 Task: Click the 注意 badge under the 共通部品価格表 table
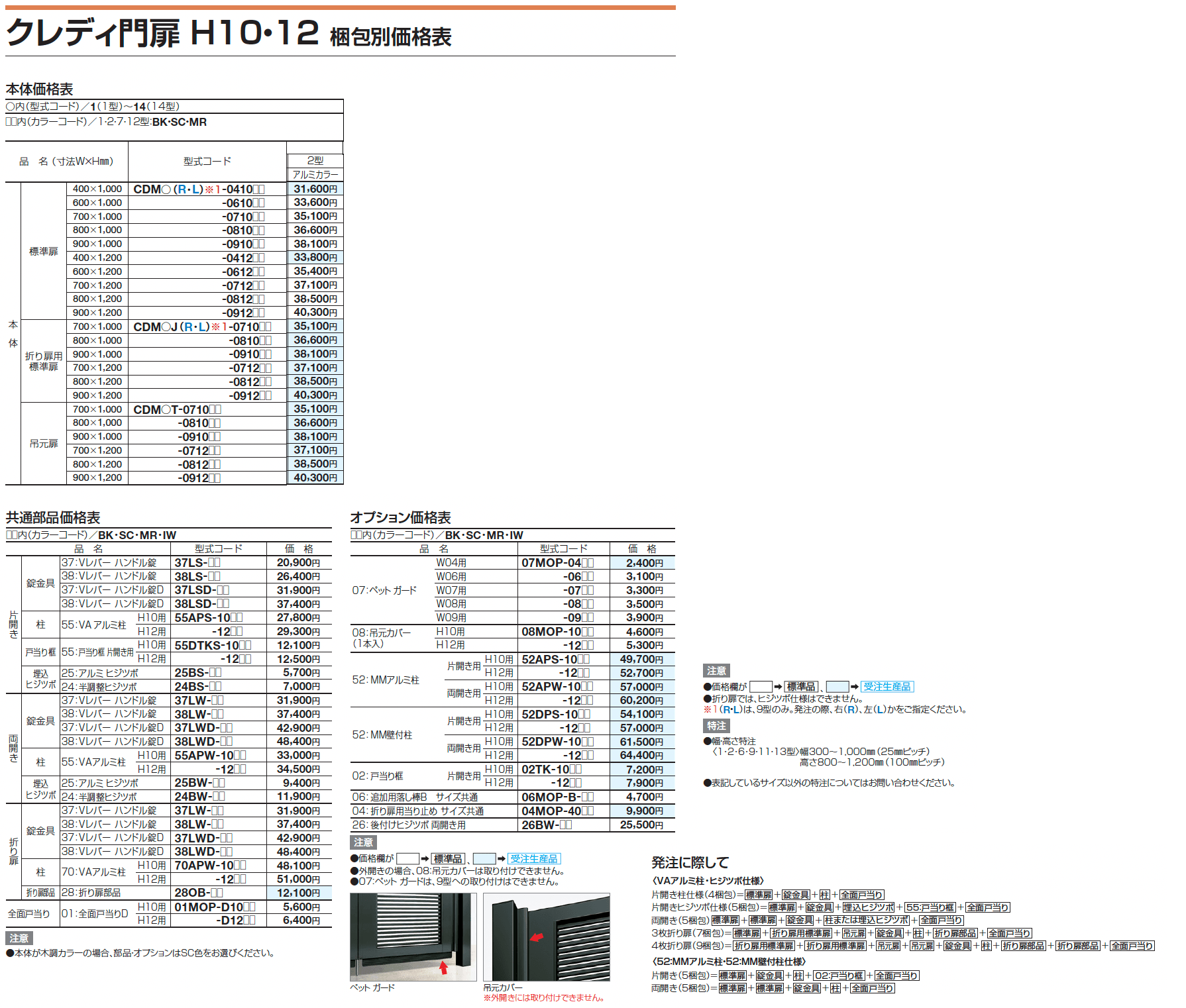(x=19, y=938)
